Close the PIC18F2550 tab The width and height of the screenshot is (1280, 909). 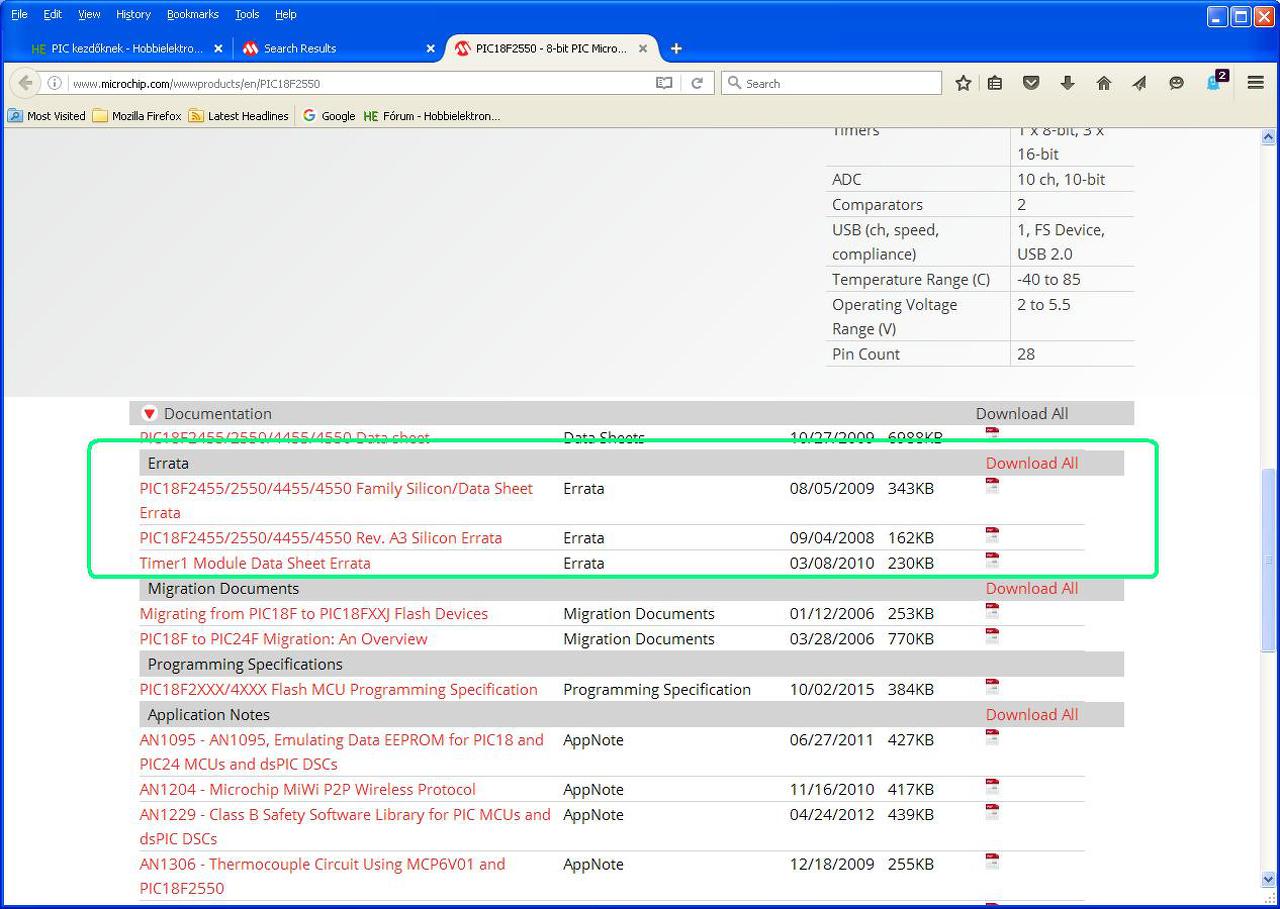[x=643, y=48]
